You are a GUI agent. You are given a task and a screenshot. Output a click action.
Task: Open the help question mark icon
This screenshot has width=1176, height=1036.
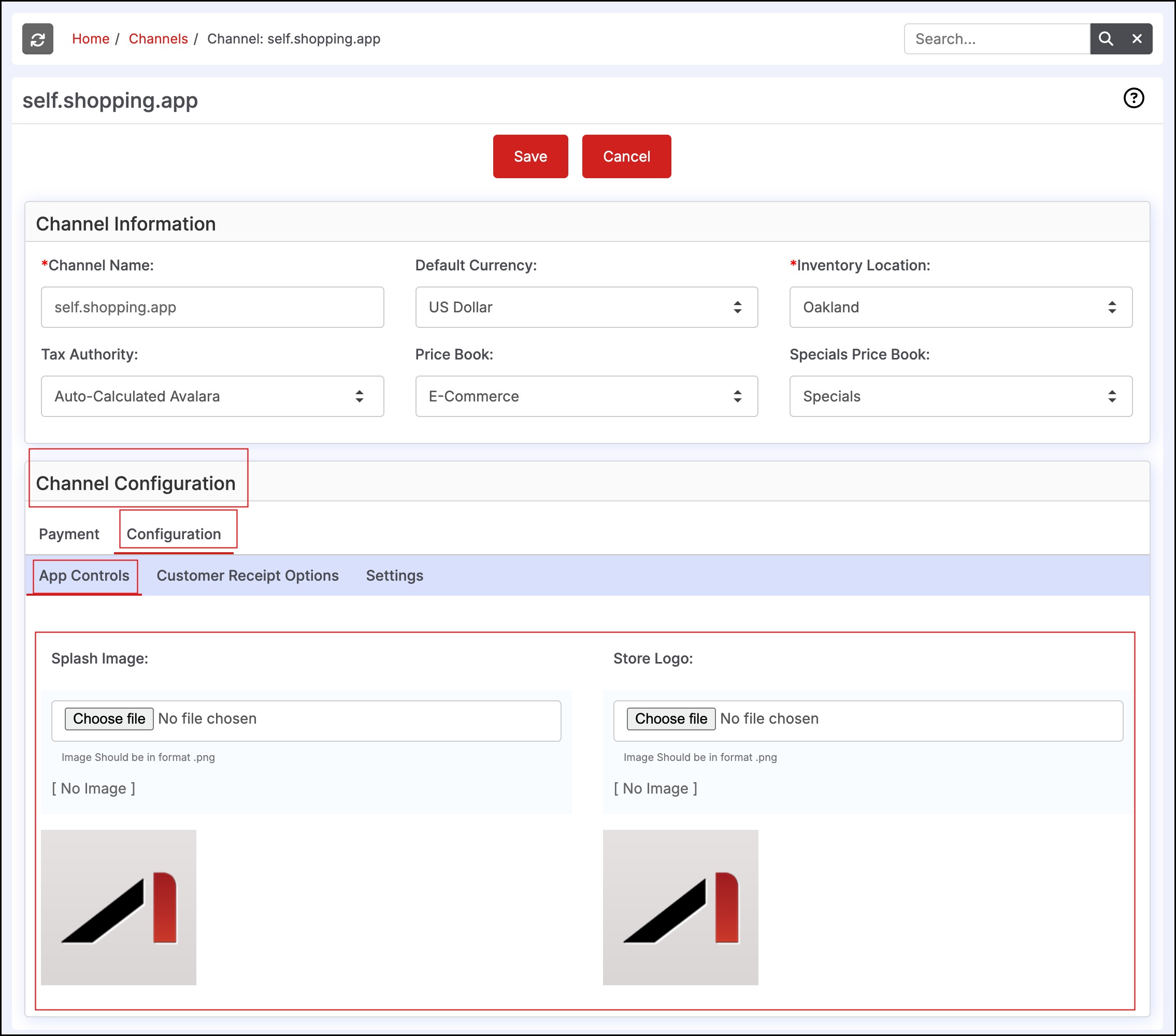click(1134, 98)
